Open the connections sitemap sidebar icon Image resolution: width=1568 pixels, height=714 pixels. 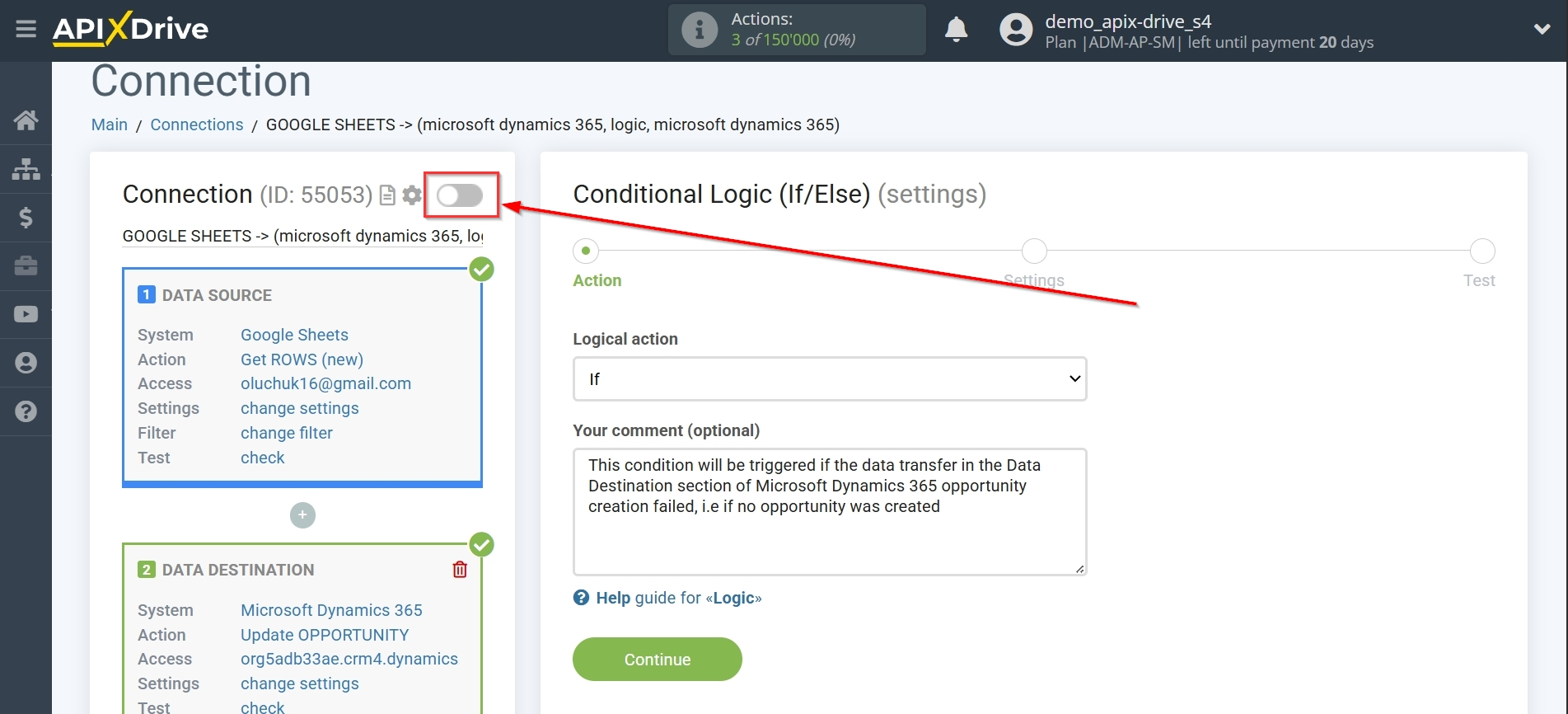point(26,169)
